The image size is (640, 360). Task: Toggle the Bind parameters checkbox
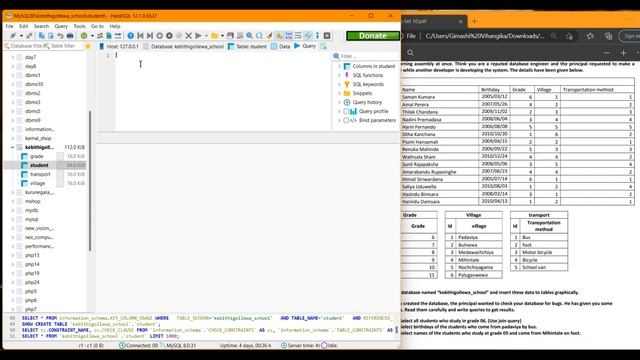(x=346, y=120)
